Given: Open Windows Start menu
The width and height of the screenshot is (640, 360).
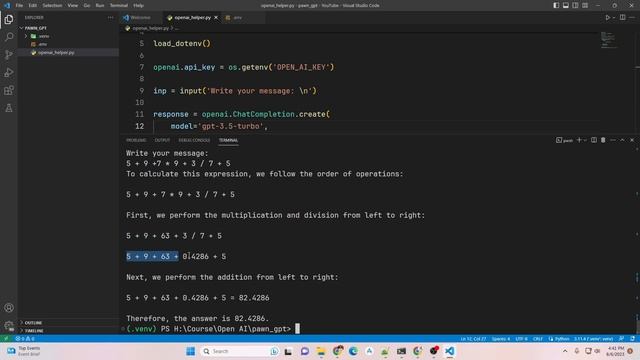Looking at the screenshot, I should point(191,351).
